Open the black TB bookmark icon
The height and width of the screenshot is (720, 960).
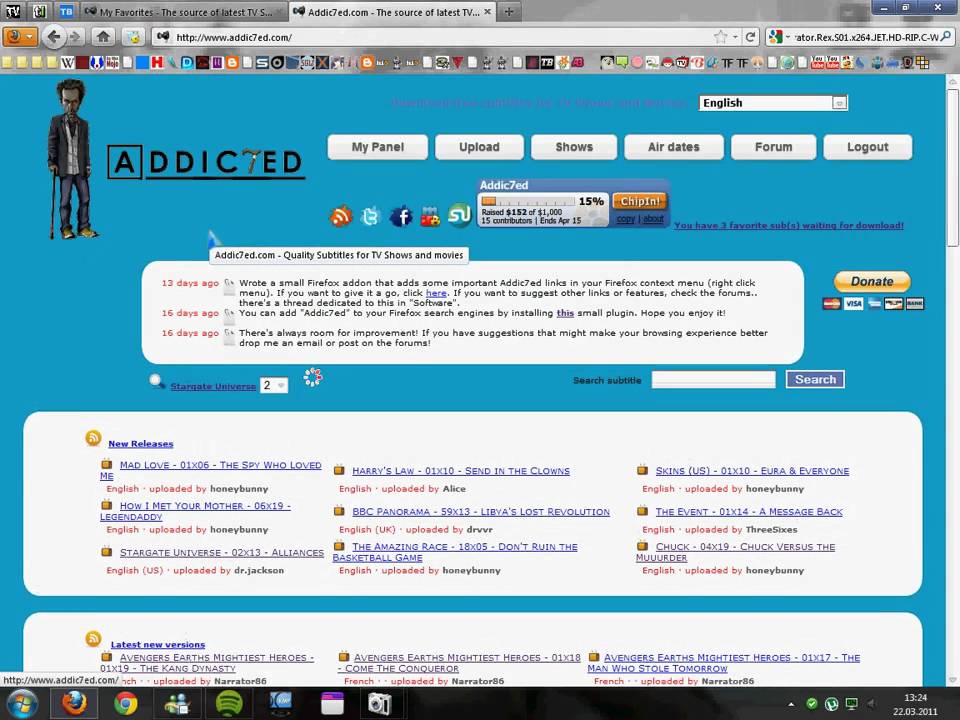point(547,62)
